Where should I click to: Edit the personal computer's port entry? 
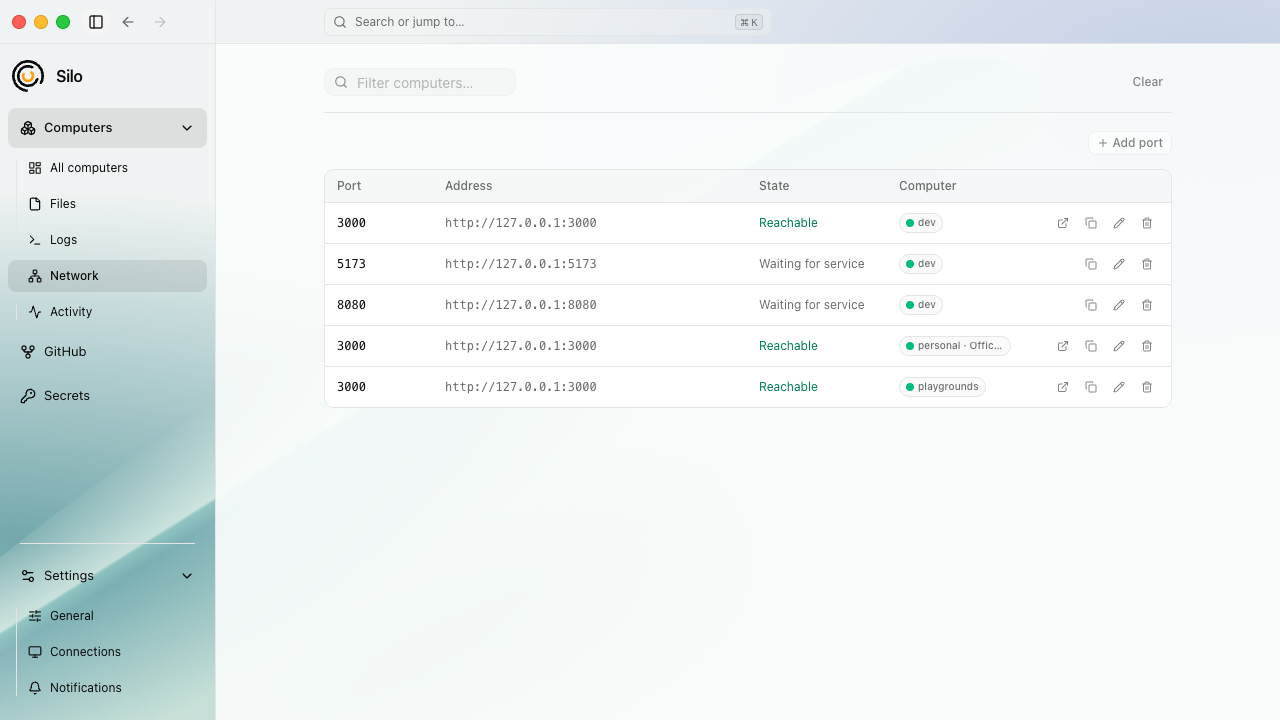[x=1119, y=346]
